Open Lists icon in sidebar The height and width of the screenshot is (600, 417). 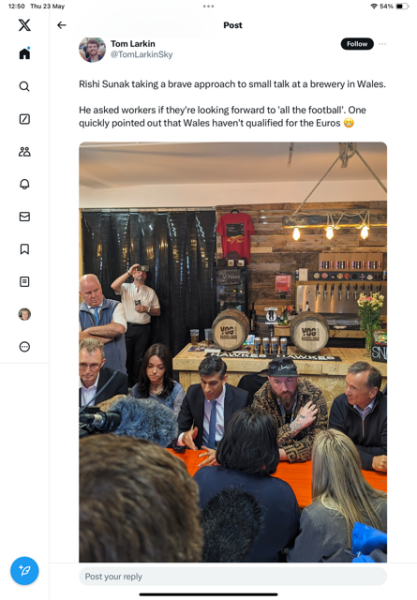[24, 282]
